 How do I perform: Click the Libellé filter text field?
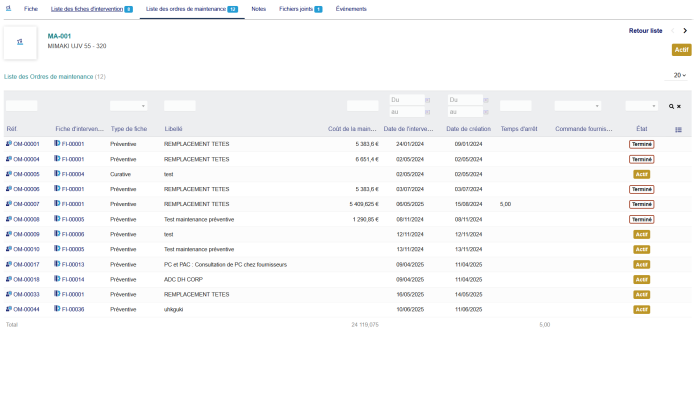pos(180,106)
